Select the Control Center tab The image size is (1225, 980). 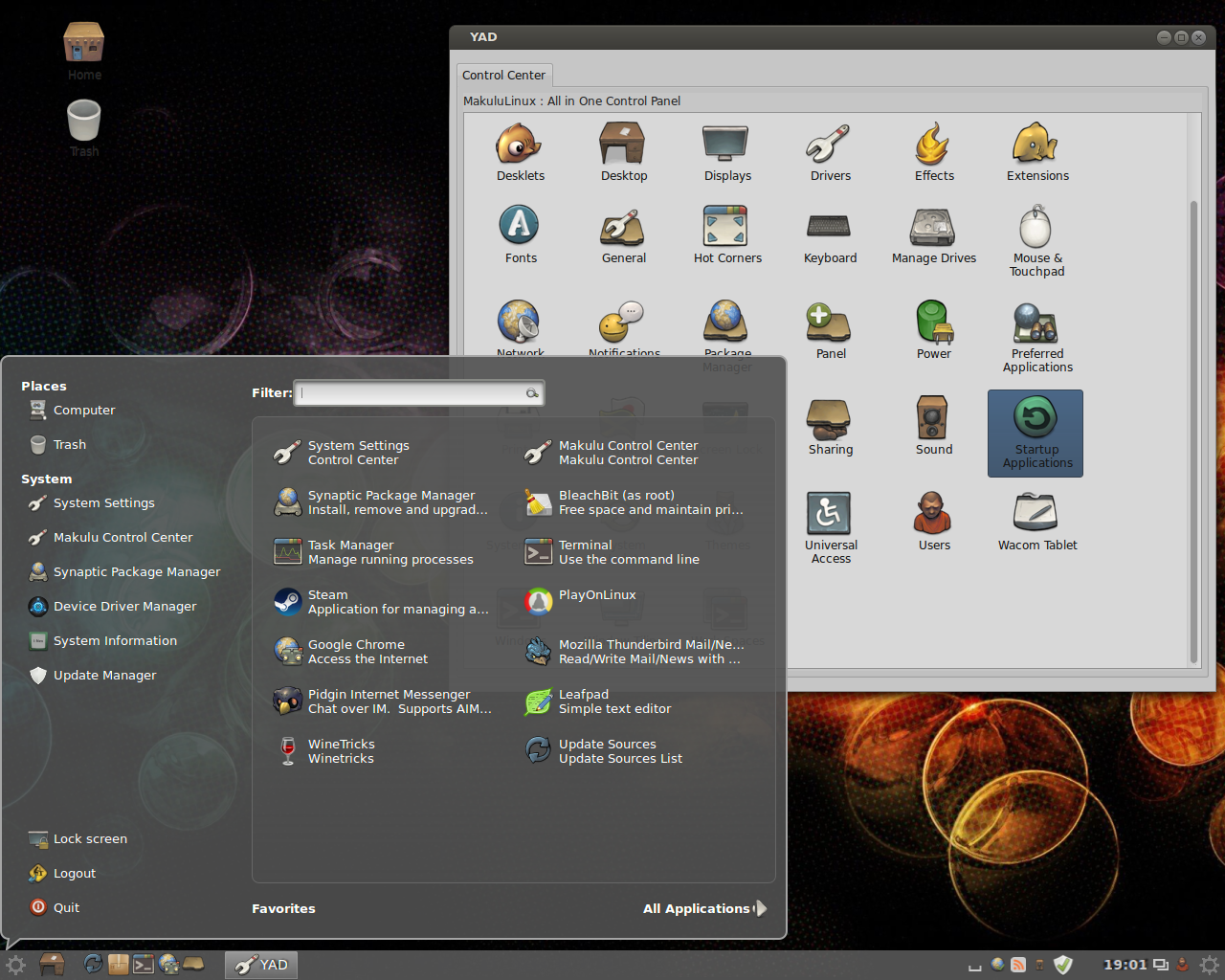503,75
